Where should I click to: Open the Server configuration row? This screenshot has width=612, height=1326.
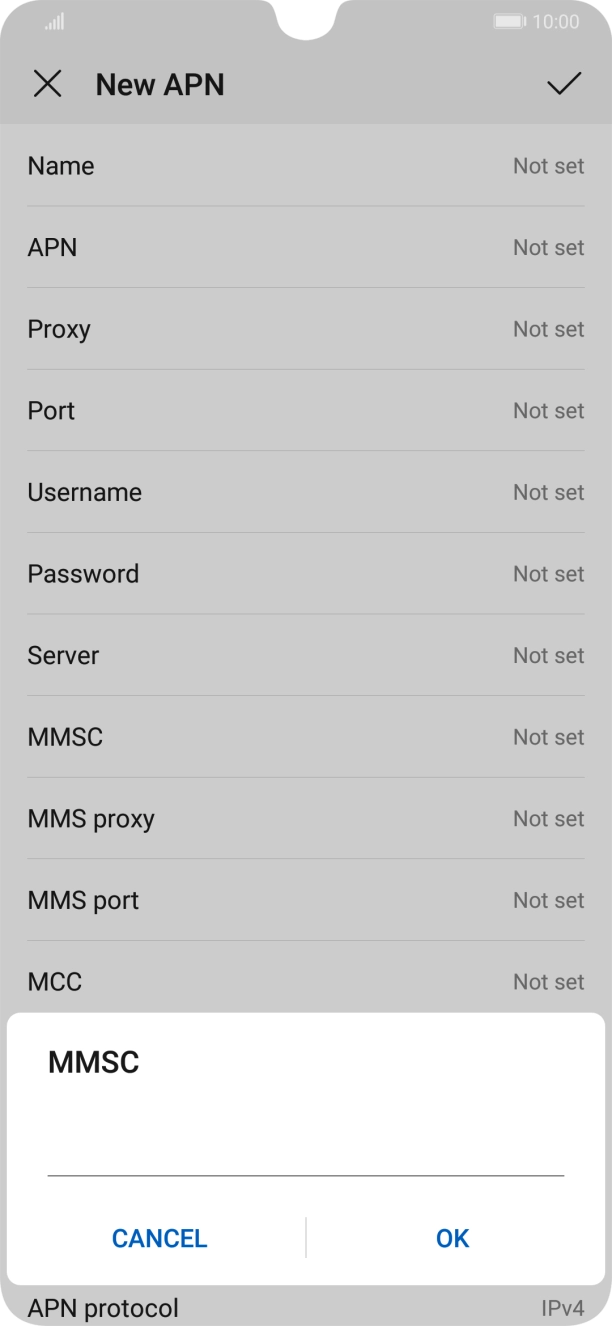tap(306, 655)
